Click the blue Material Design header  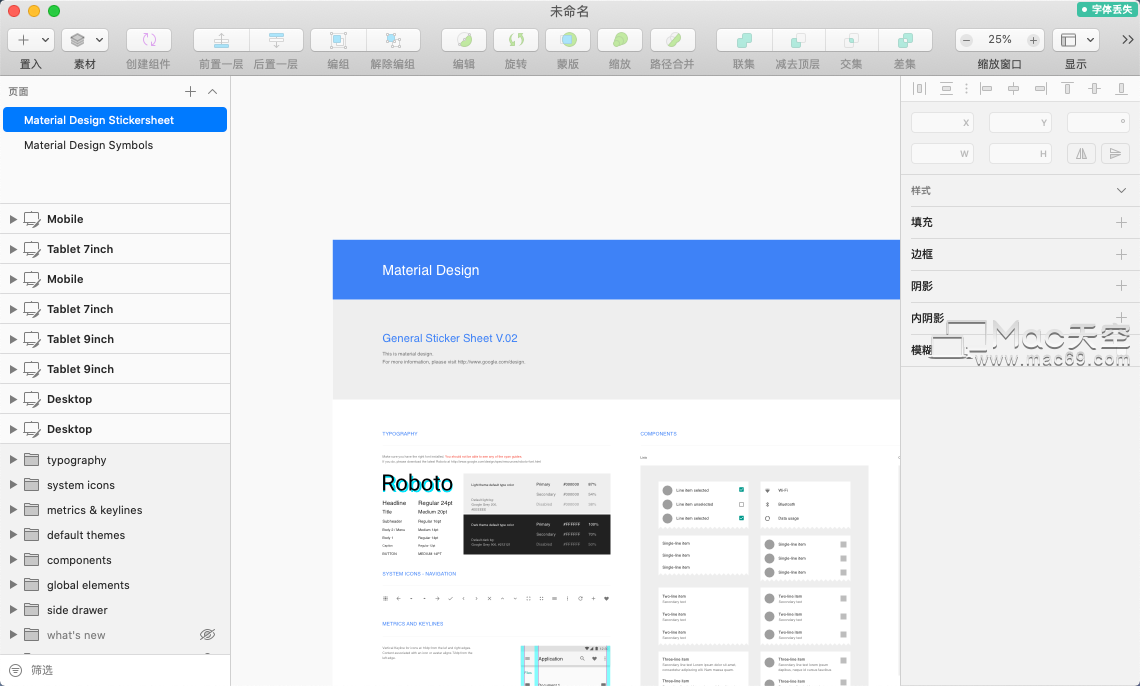[616, 270]
